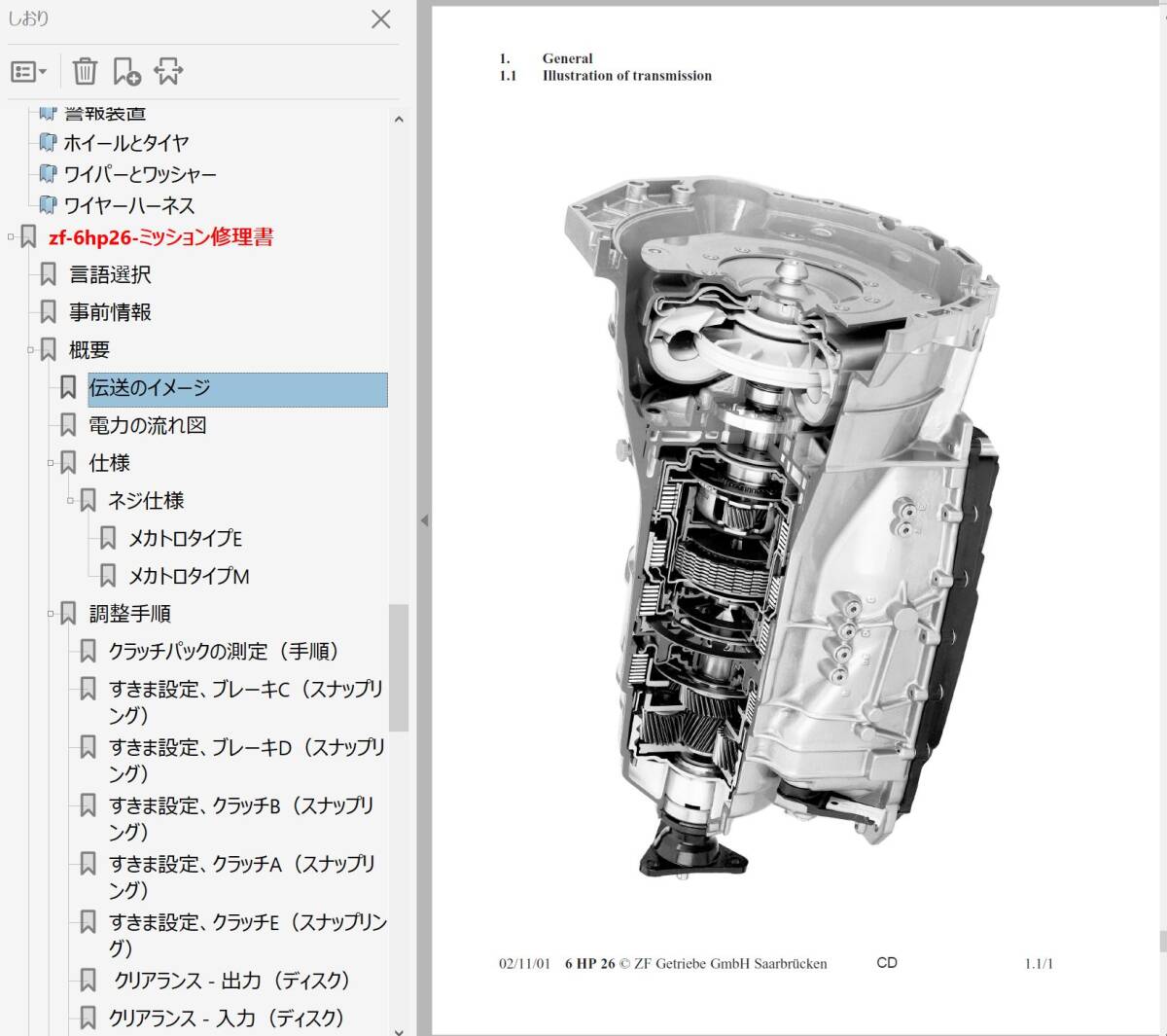Click bookmark icon beside ホイールとタイヤ
This screenshot has height=1036, width=1167.
pos(48,143)
